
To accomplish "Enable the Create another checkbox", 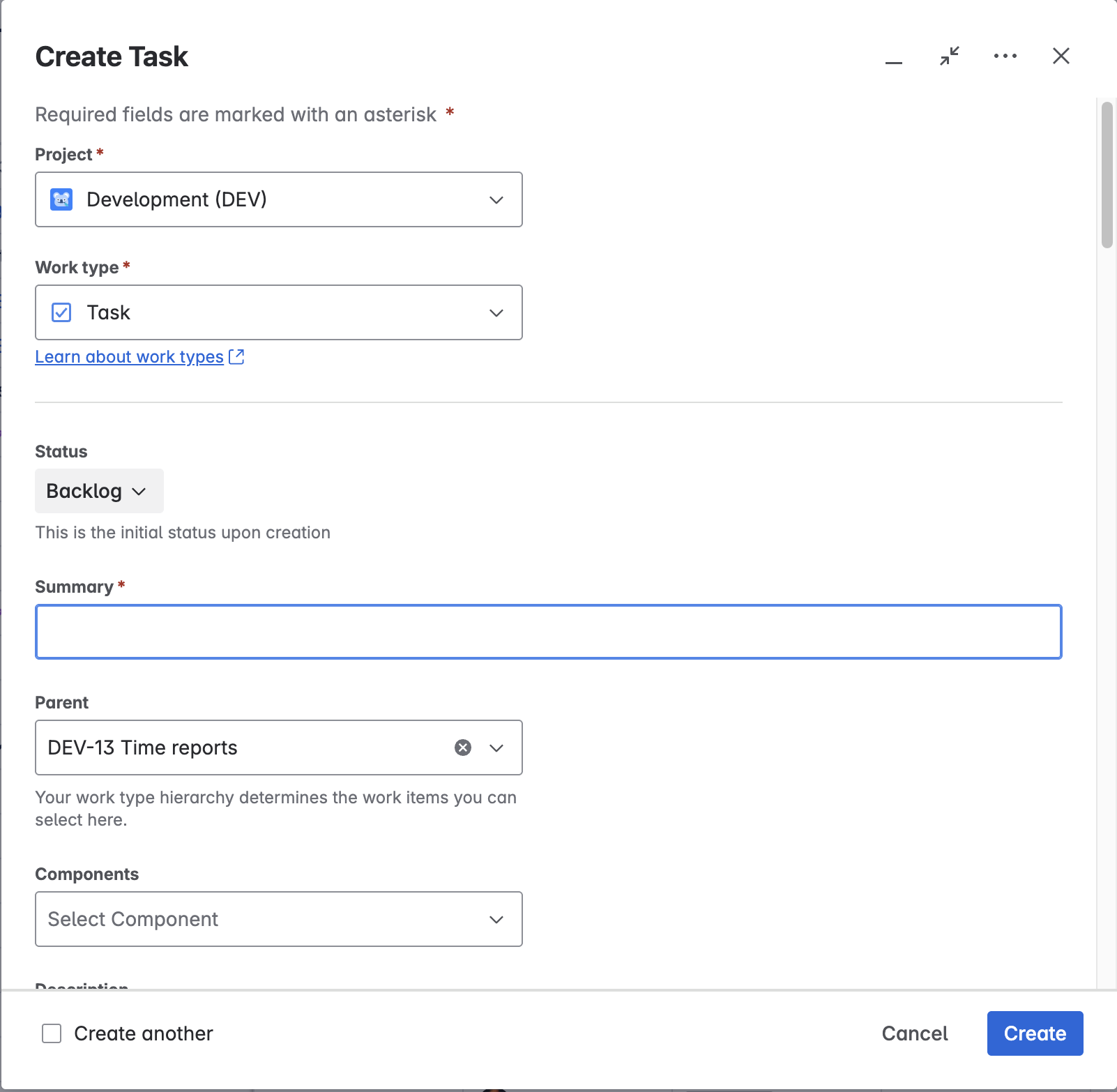I will coord(52,1033).
